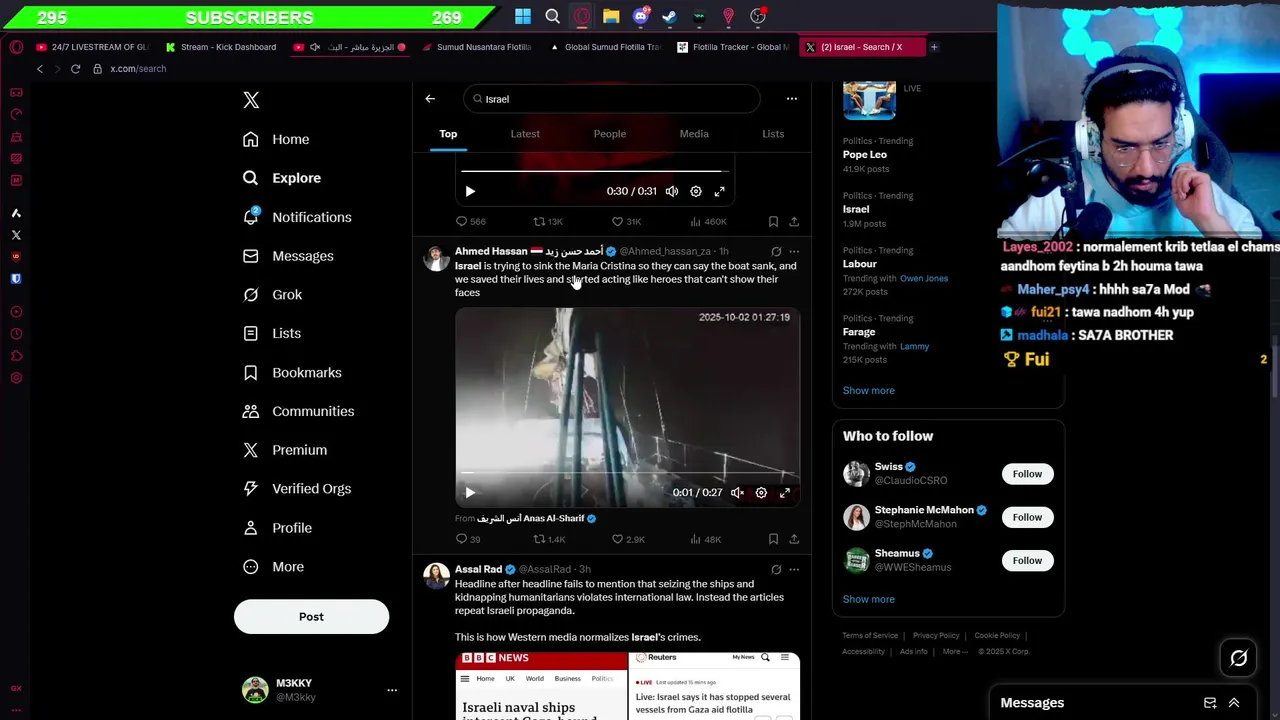Click the Post button
Image resolution: width=1280 pixels, height=720 pixels.
311,617
